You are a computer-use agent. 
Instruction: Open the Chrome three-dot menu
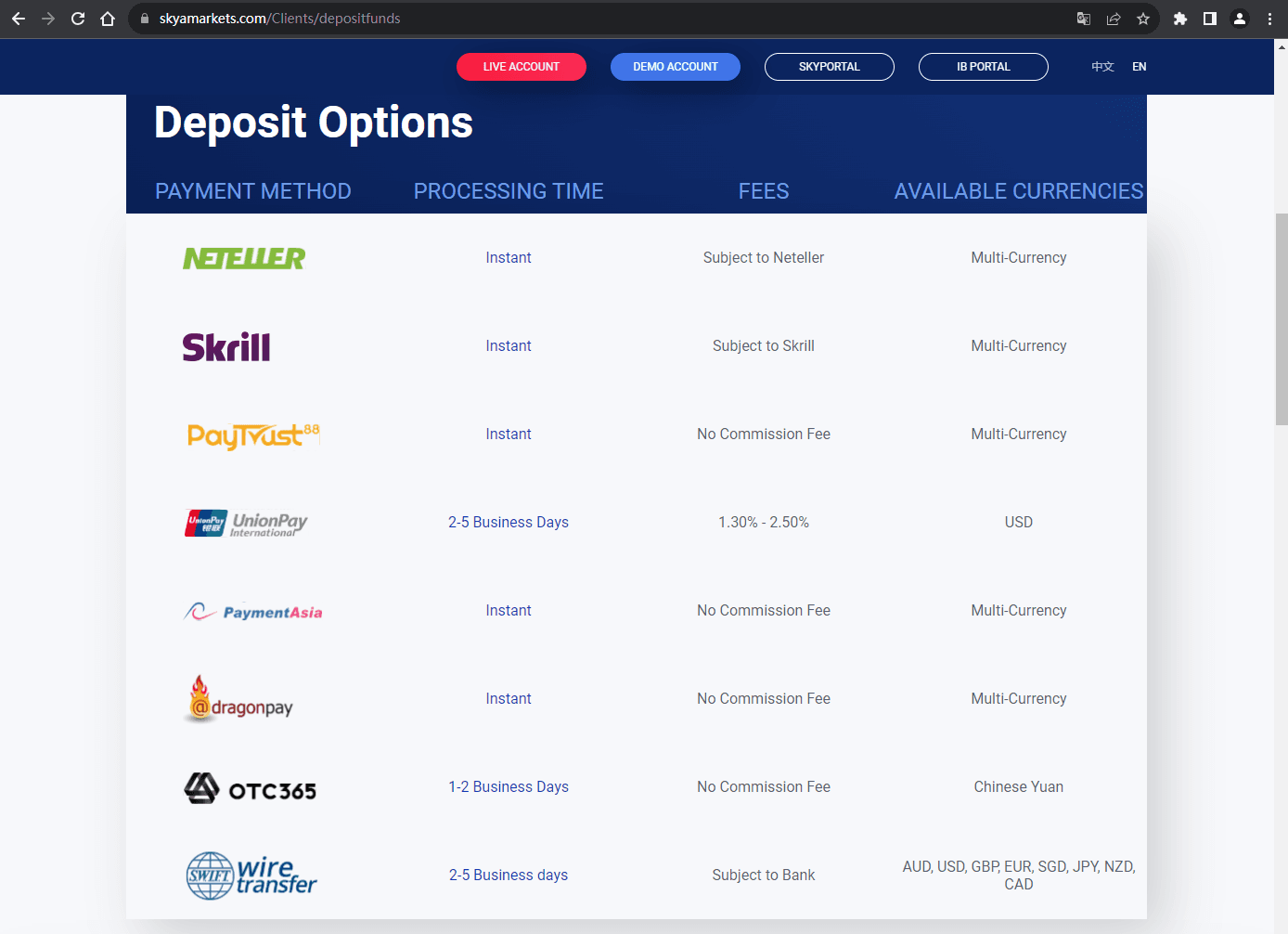coord(1269,19)
